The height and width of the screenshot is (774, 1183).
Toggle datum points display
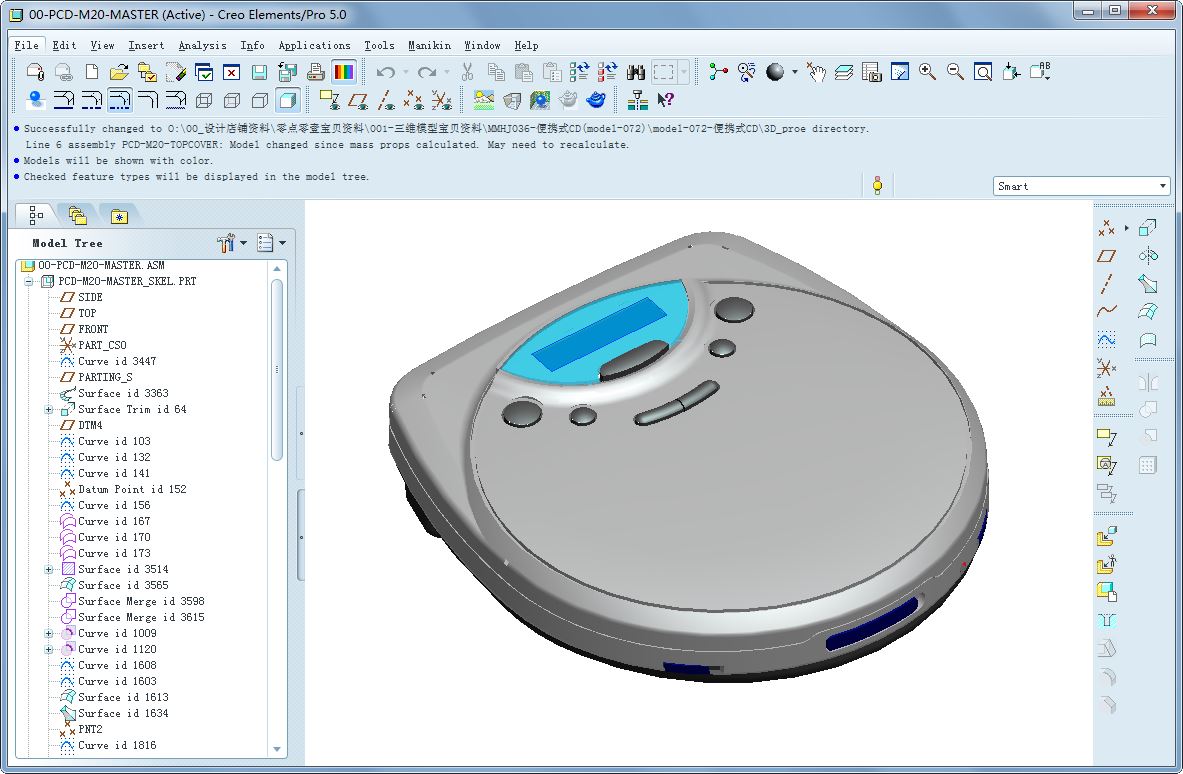(x=413, y=100)
